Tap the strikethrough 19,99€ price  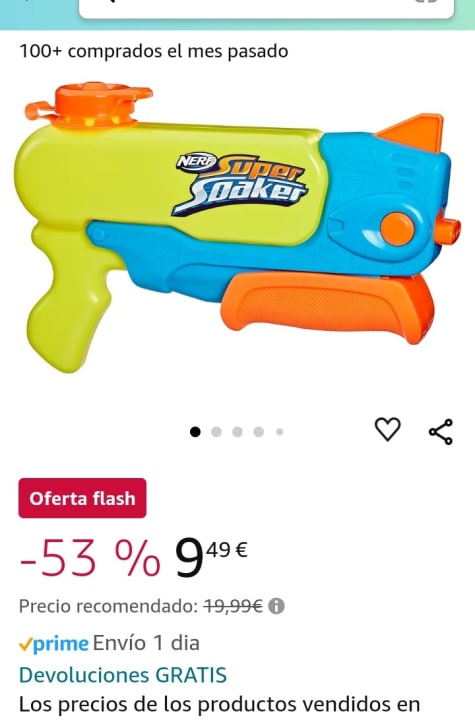tap(233, 606)
